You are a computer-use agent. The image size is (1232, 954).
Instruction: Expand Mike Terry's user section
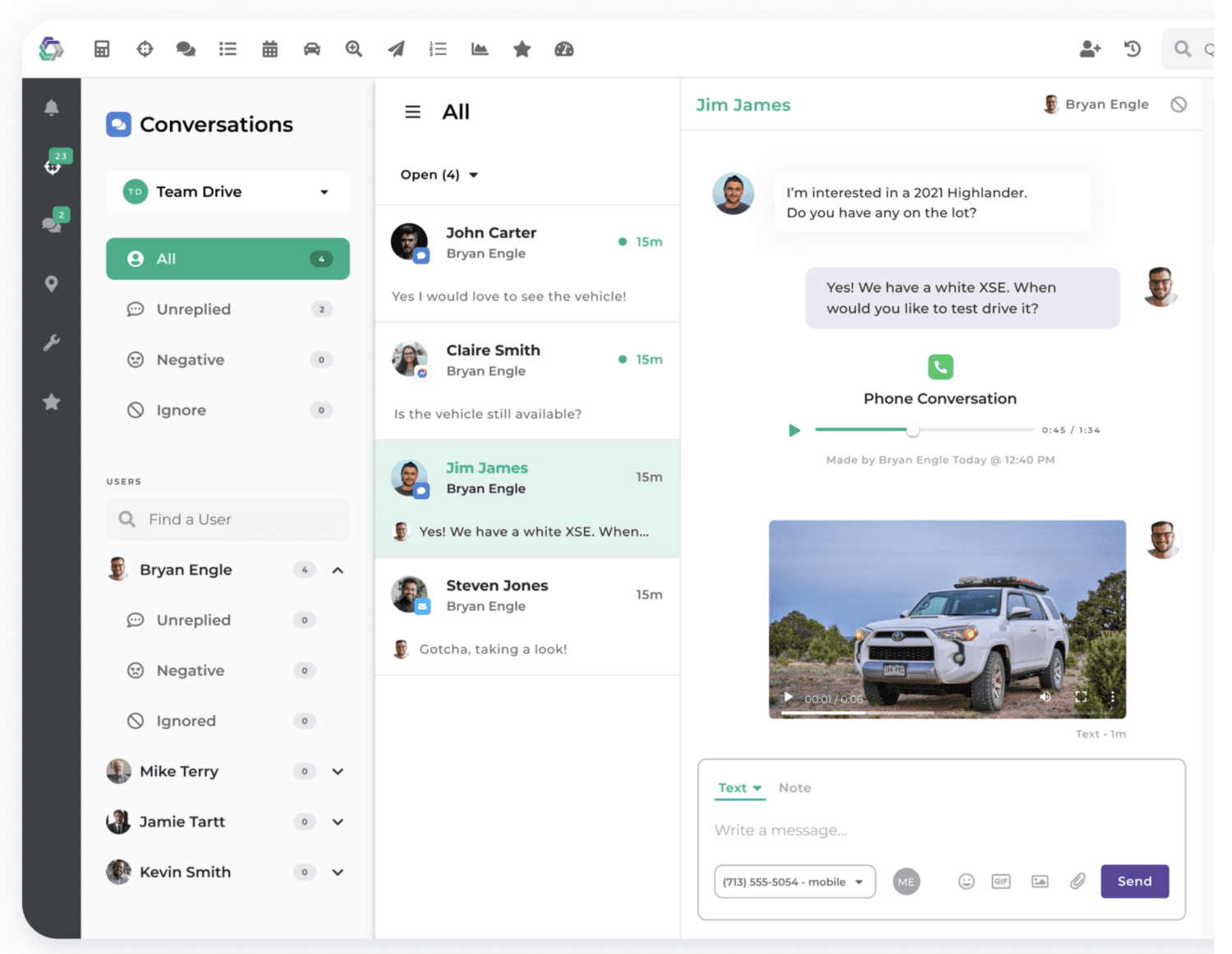pos(338,772)
